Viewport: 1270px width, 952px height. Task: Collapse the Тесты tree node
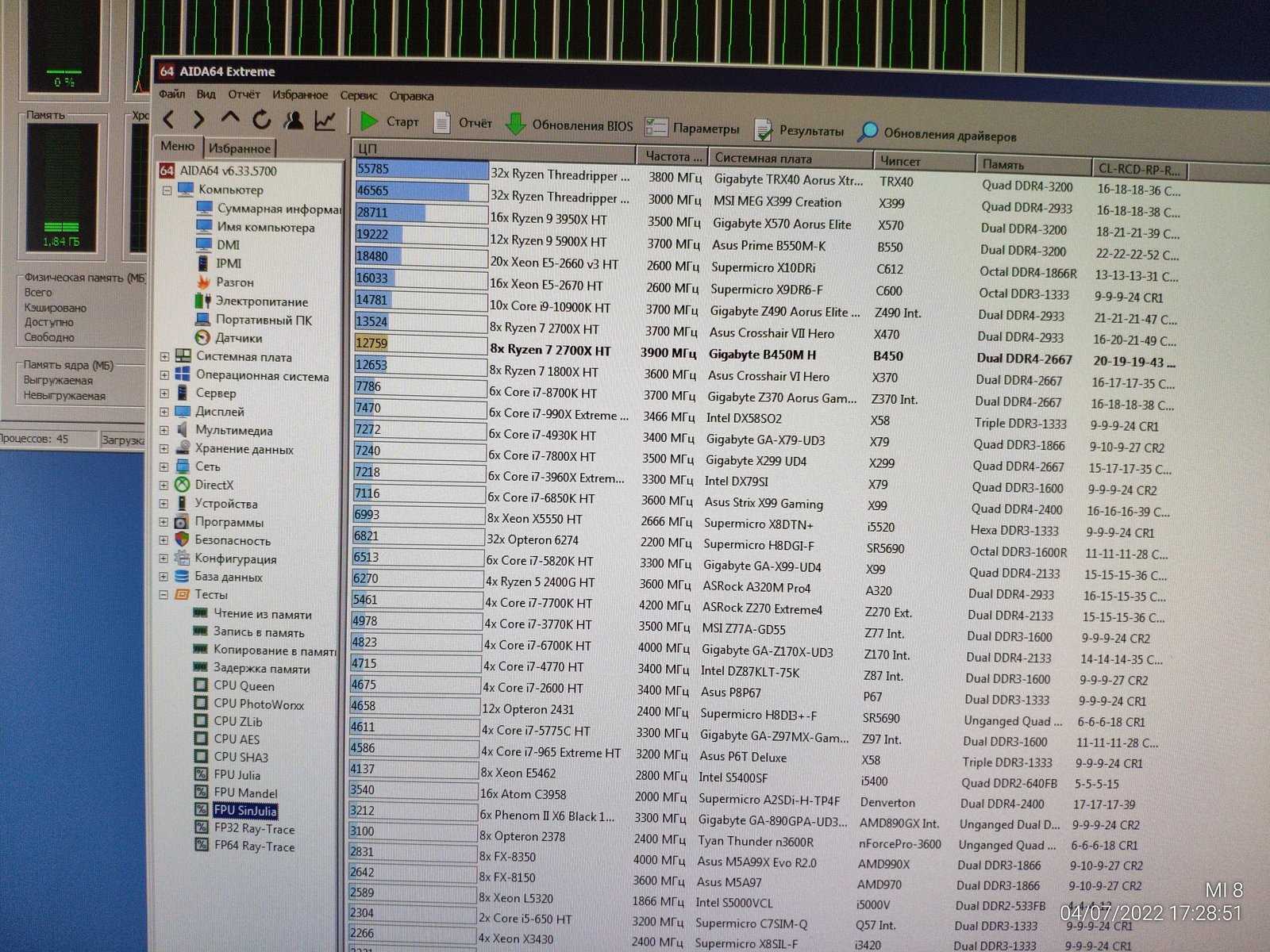(x=164, y=594)
